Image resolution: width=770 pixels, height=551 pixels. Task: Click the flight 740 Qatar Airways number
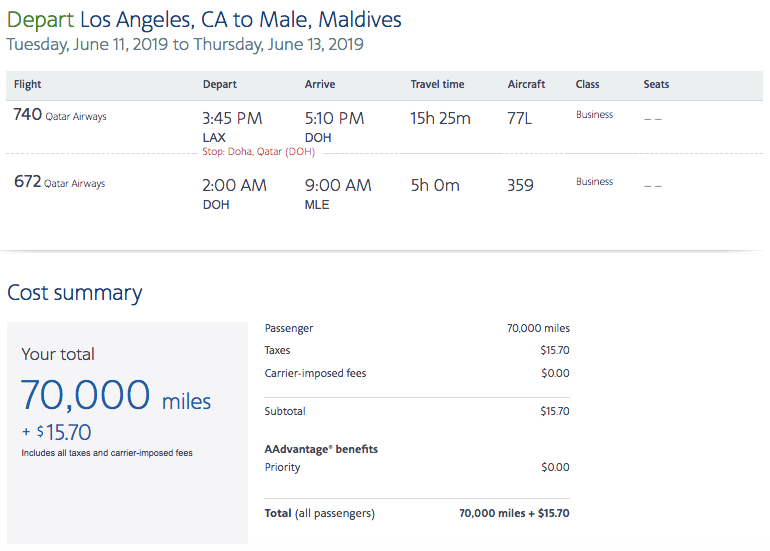28,115
